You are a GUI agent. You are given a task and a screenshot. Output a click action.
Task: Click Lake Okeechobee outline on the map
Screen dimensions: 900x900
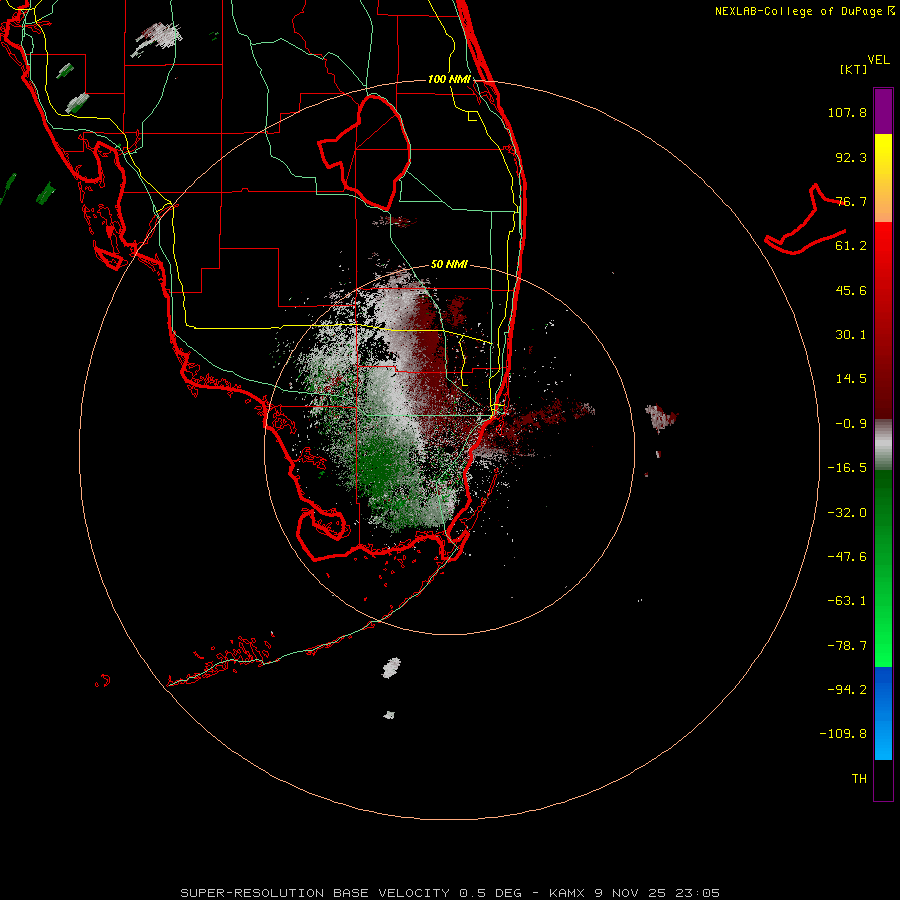(x=364, y=152)
